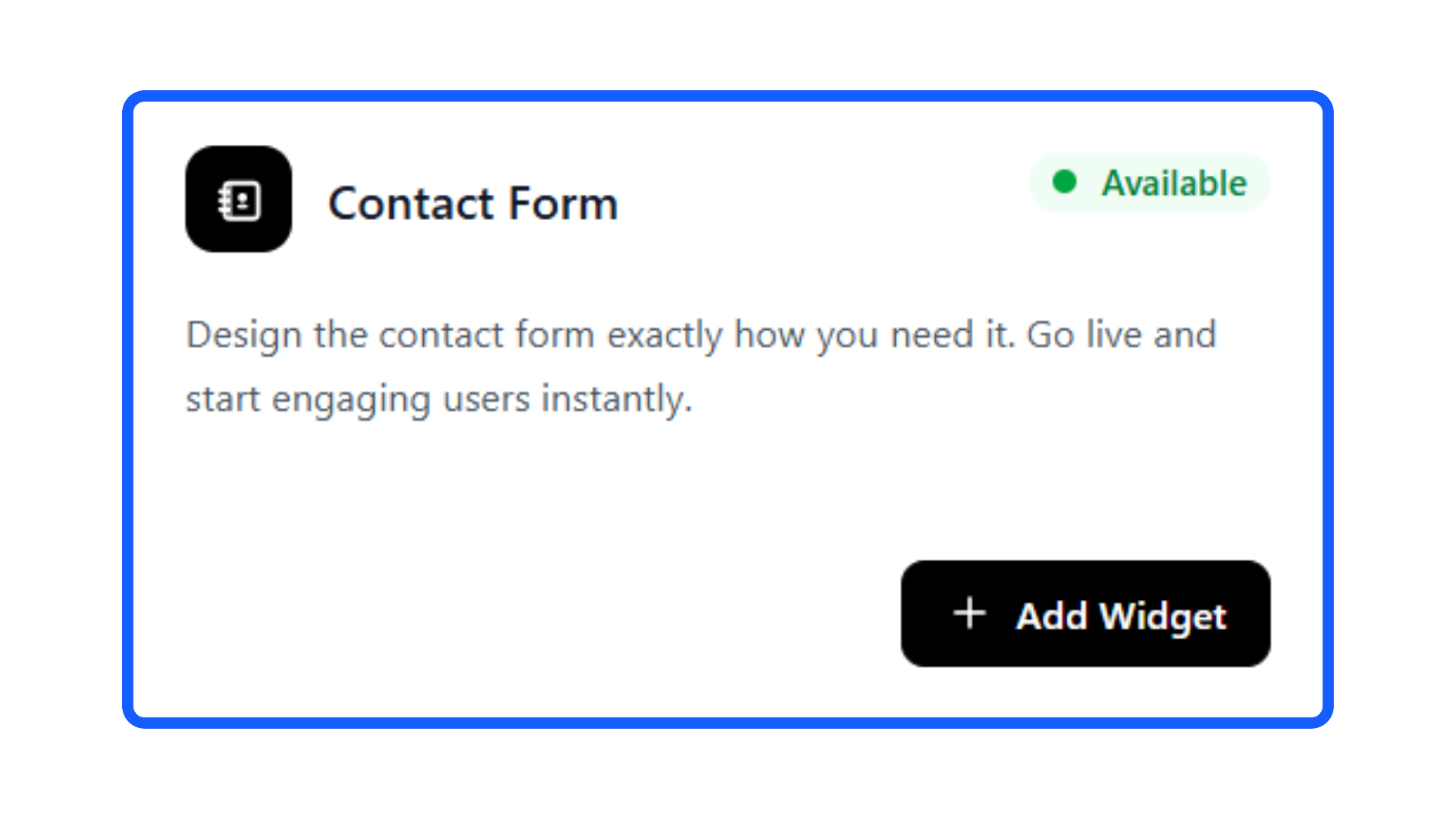Click the Contact Form address book icon
This screenshot has width=1456, height=819.
click(240, 201)
